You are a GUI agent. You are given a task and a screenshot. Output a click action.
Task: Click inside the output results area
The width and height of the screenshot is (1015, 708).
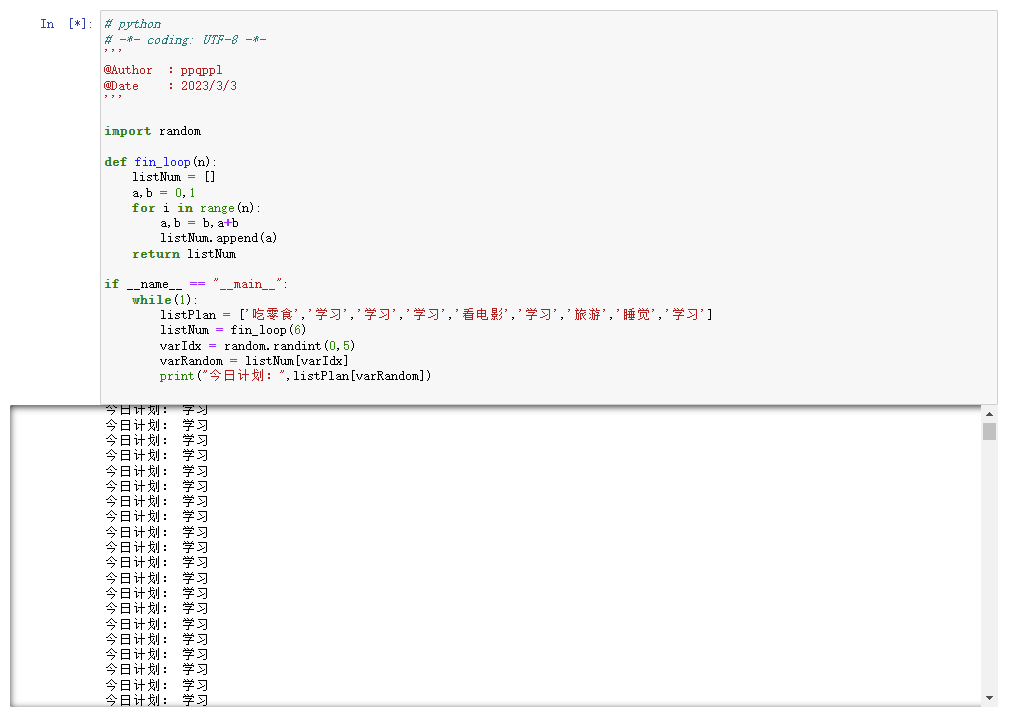tap(500, 550)
